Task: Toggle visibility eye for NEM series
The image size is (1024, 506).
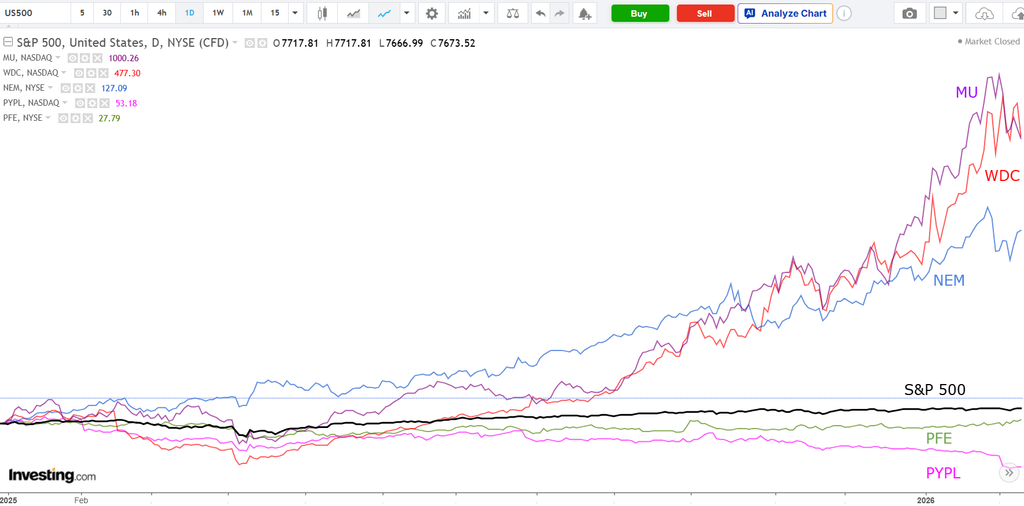Action: tap(65, 88)
